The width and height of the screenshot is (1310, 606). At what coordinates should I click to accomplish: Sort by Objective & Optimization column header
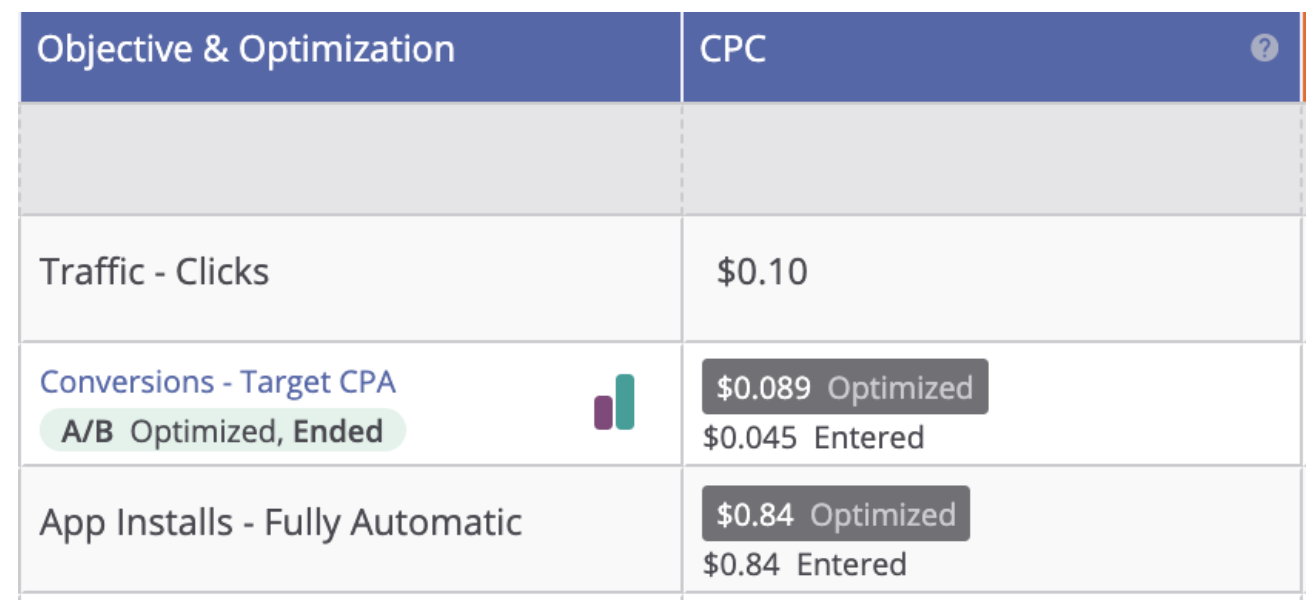click(x=246, y=50)
